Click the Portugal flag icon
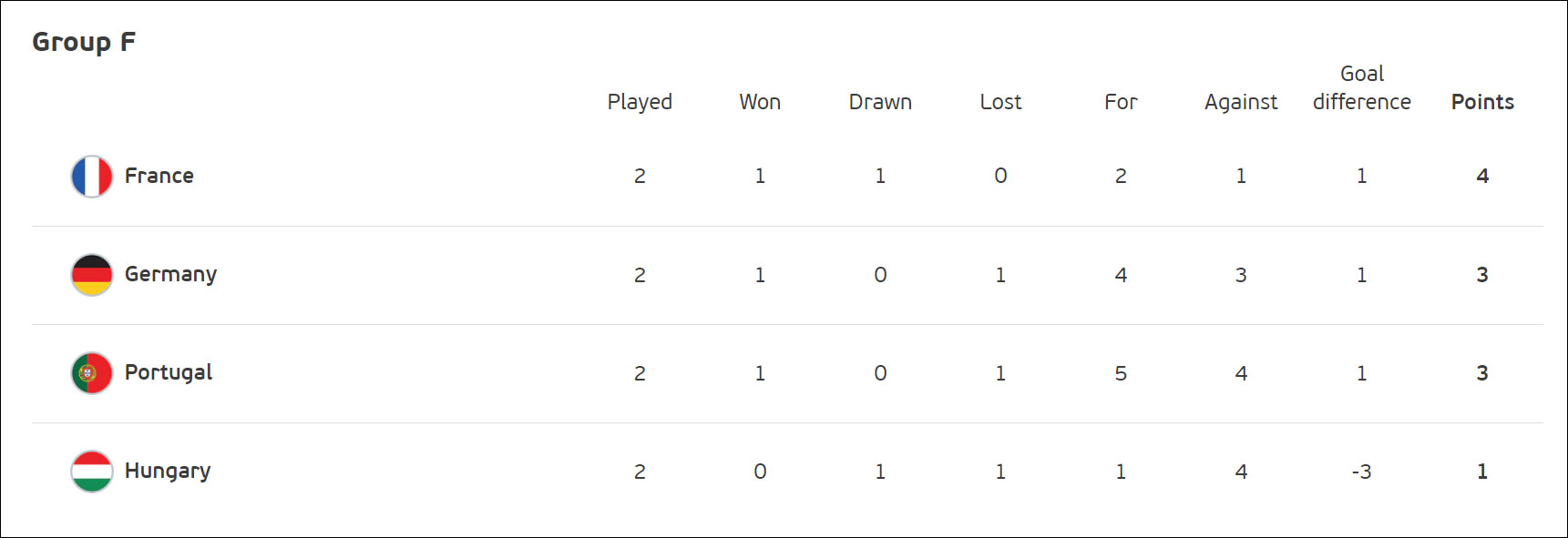This screenshot has width=1568, height=538. [x=92, y=373]
